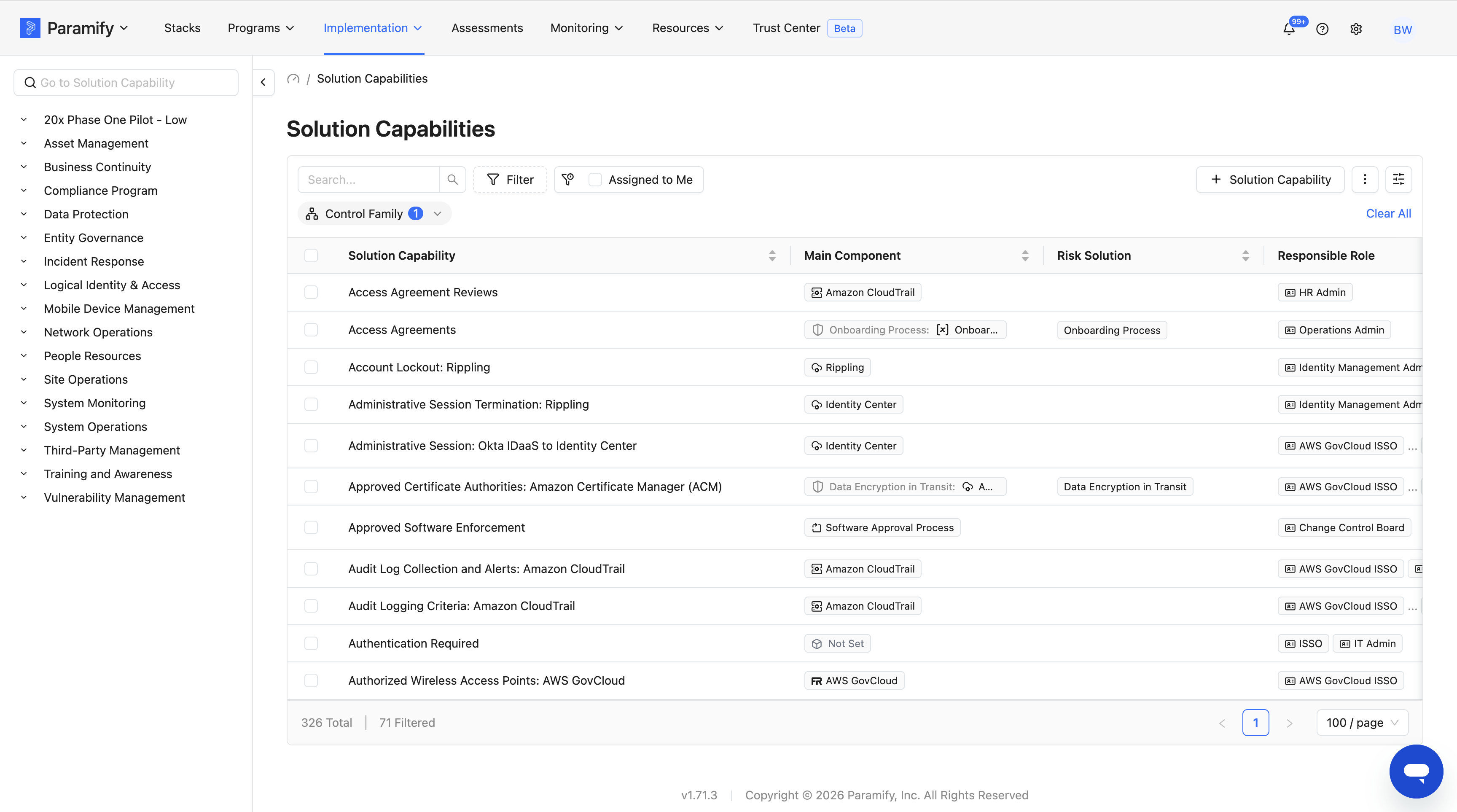Open the three-dot more options menu
This screenshot has height=812, width=1457.
1365,180
